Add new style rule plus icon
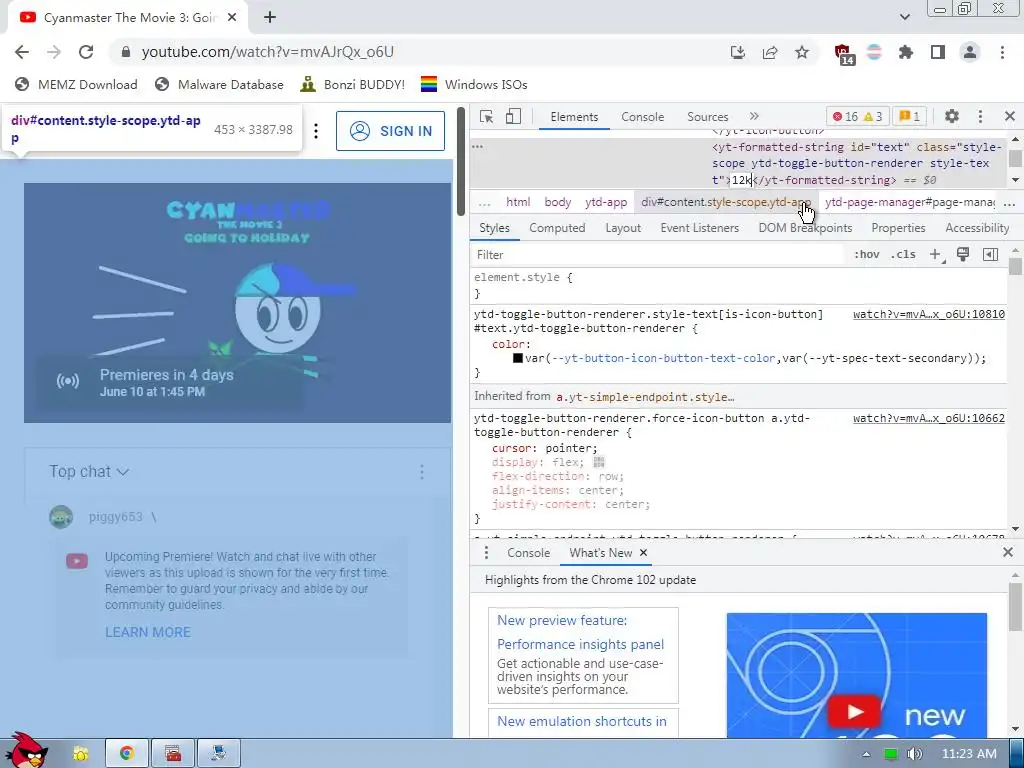Image resolution: width=1024 pixels, height=768 pixels. click(x=935, y=255)
